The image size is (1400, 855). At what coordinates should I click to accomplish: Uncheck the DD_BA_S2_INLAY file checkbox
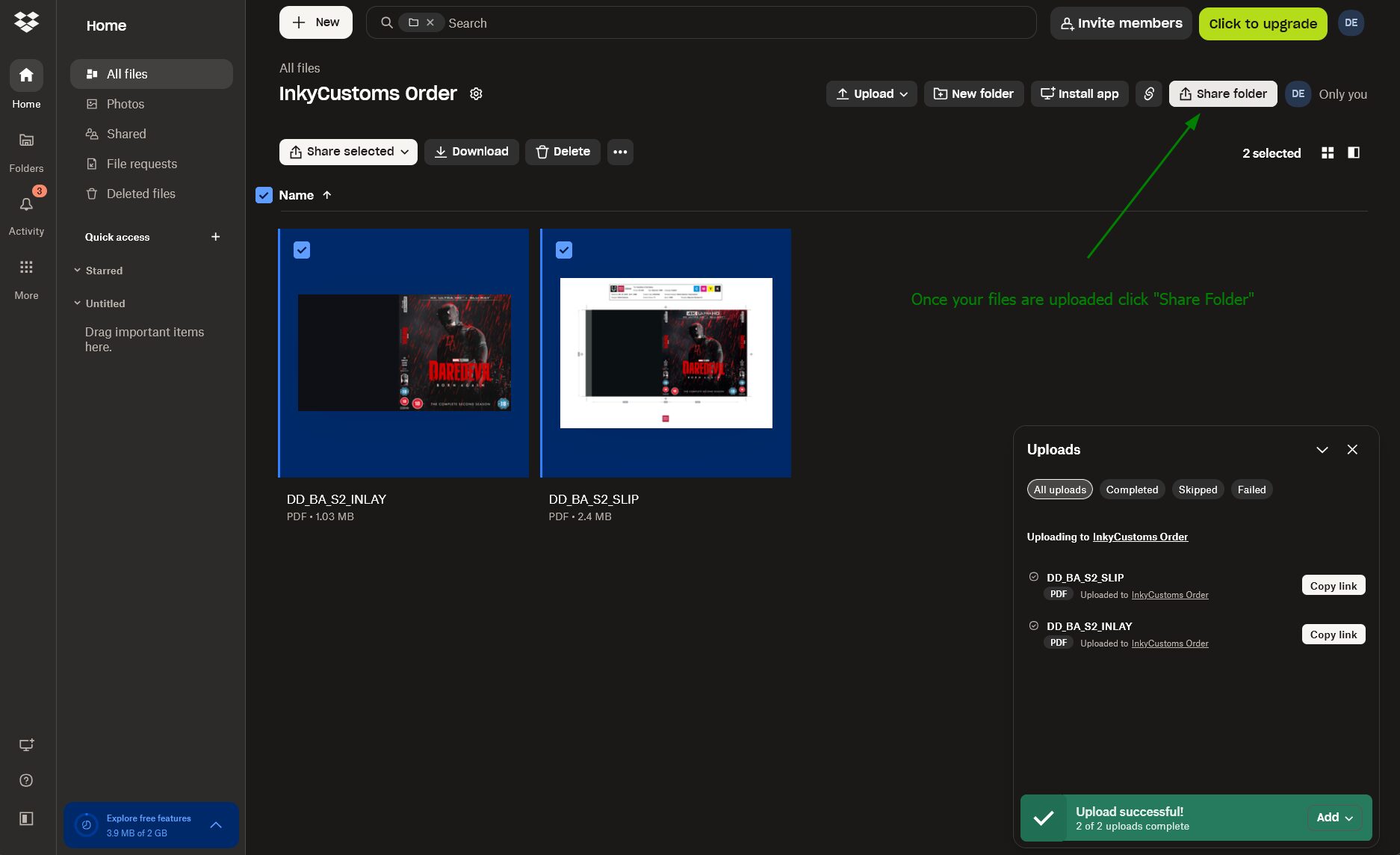coord(302,250)
